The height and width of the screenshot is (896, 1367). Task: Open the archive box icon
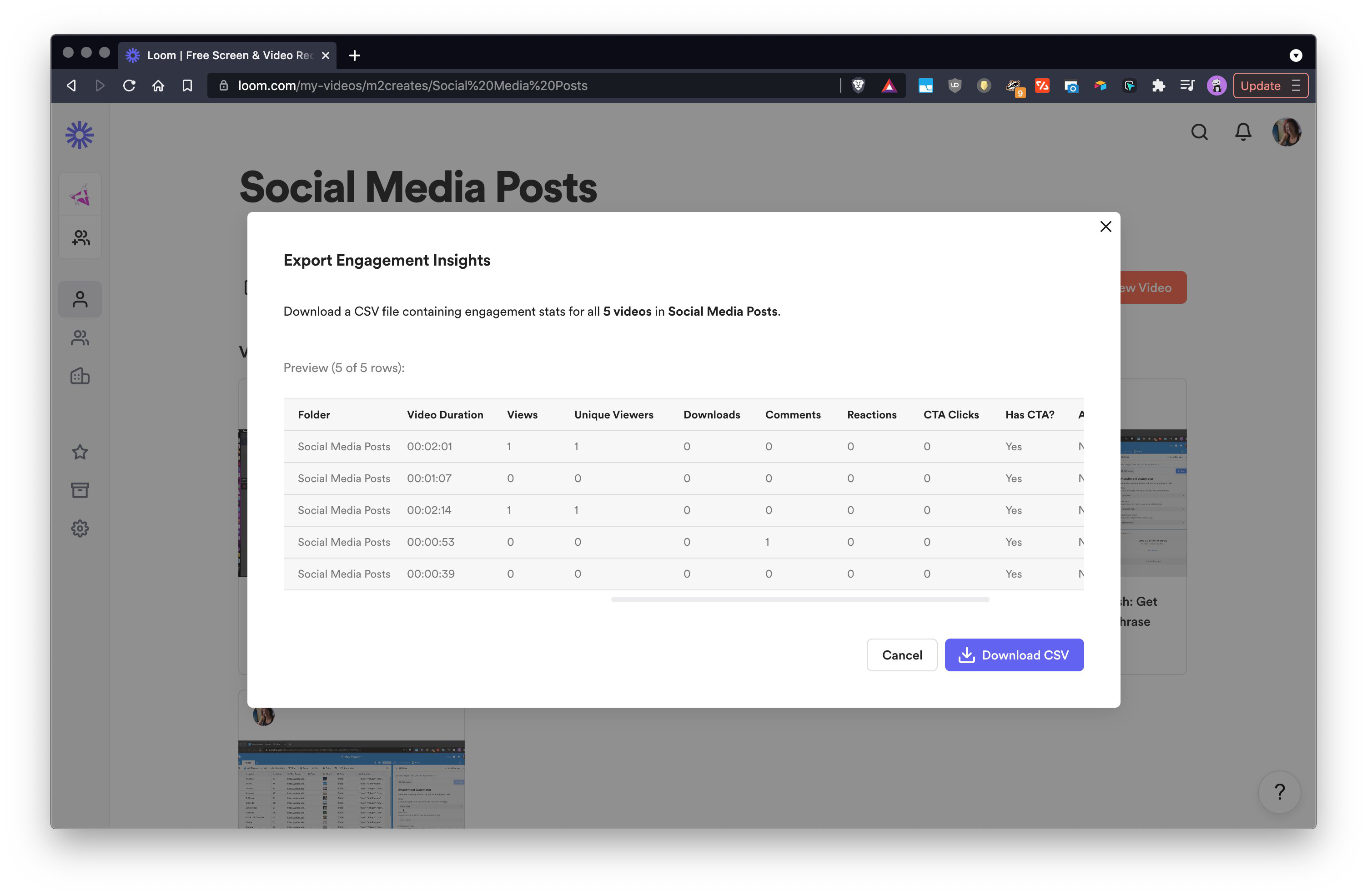click(80, 490)
